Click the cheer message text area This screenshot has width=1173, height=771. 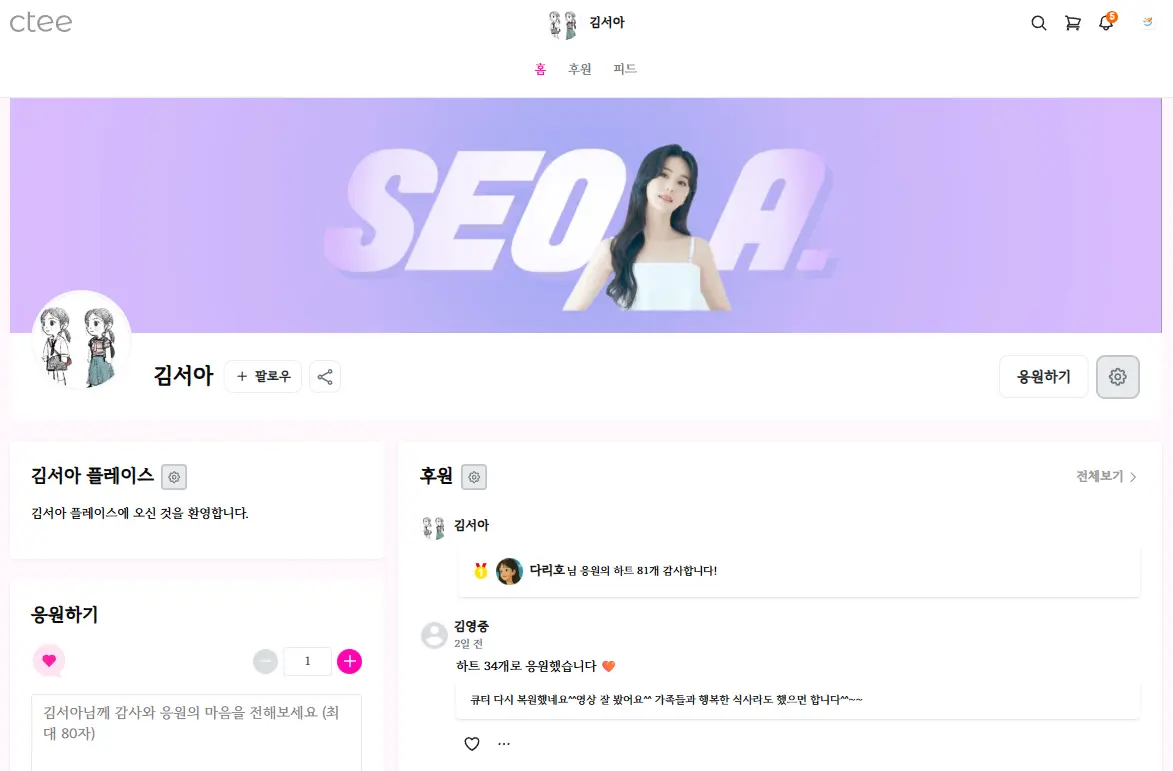point(197,733)
